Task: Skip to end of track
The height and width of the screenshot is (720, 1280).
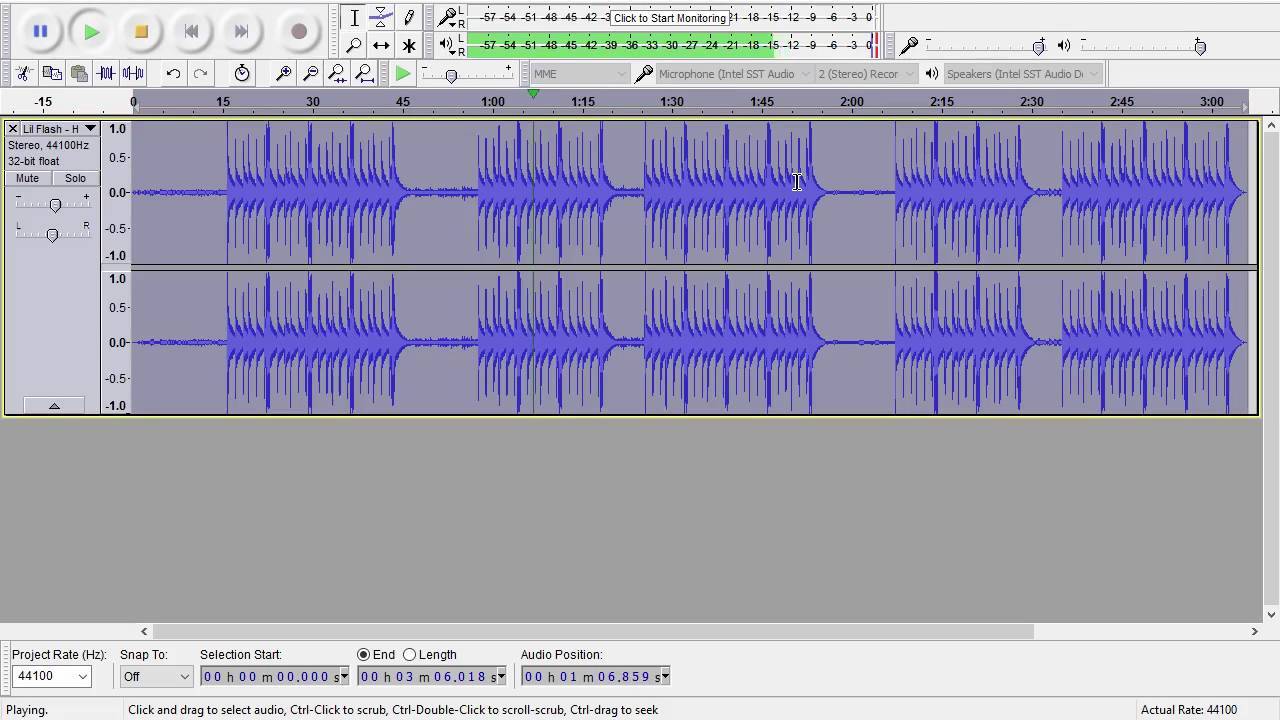Action: pyautogui.click(x=241, y=31)
